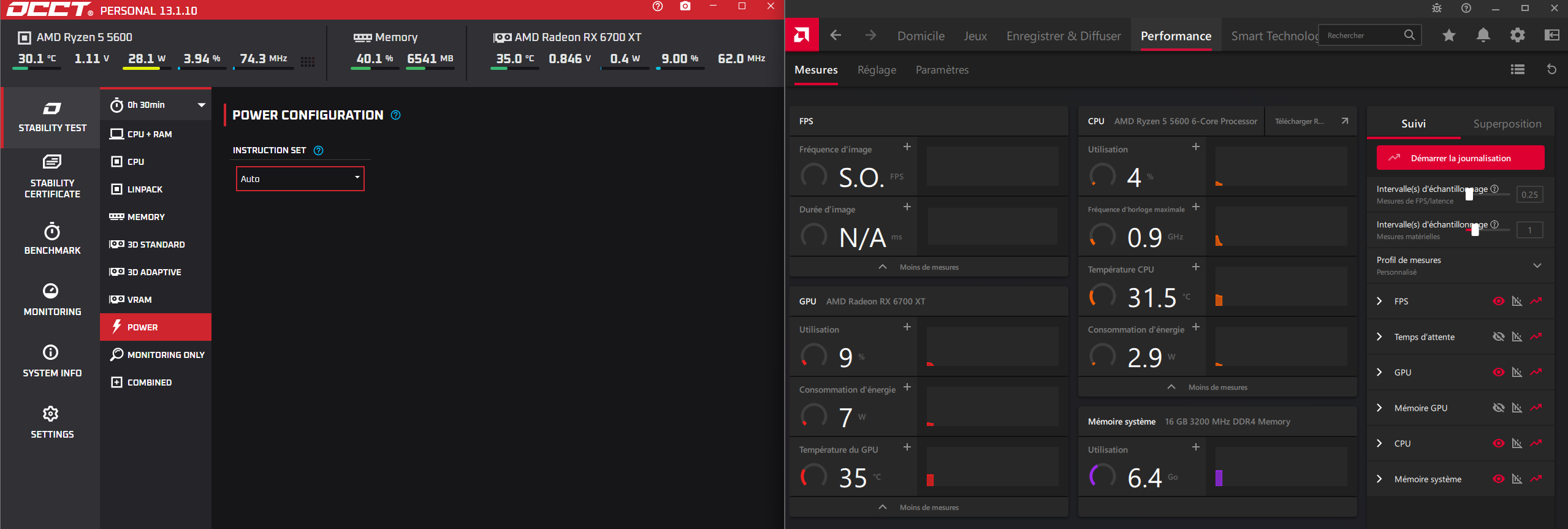
Task: Switch to the Domicile tab
Action: (x=921, y=36)
